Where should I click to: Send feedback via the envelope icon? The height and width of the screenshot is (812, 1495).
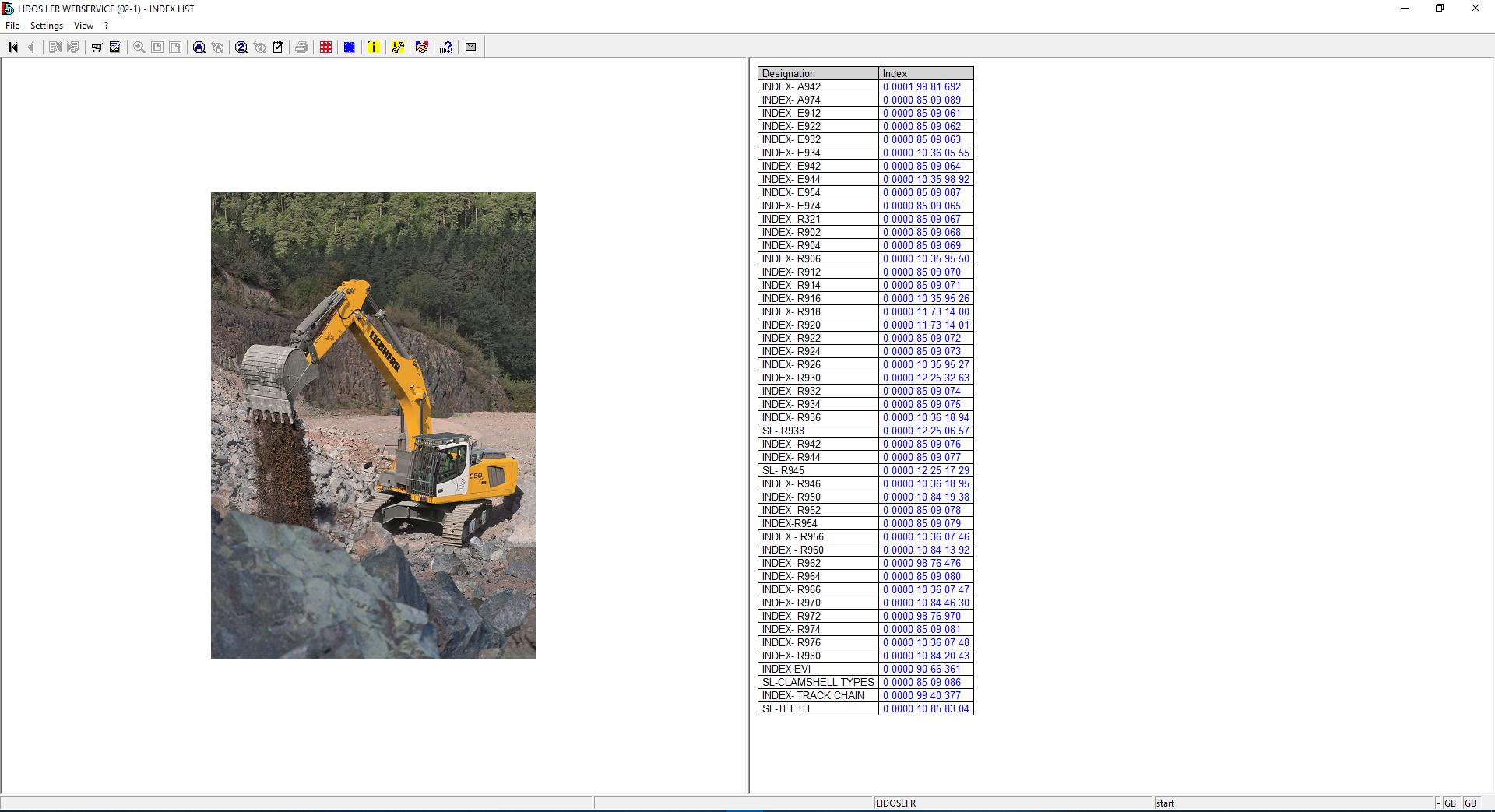[470, 47]
